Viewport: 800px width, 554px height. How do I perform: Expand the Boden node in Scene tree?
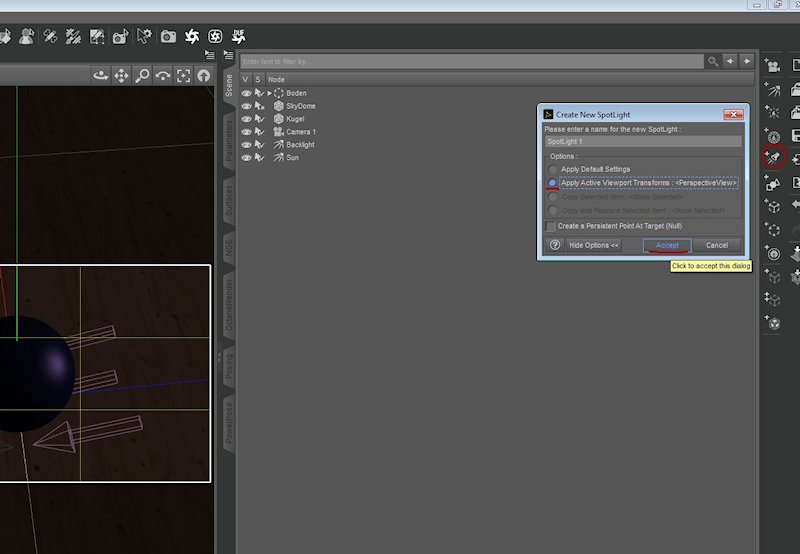tap(270, 93)
